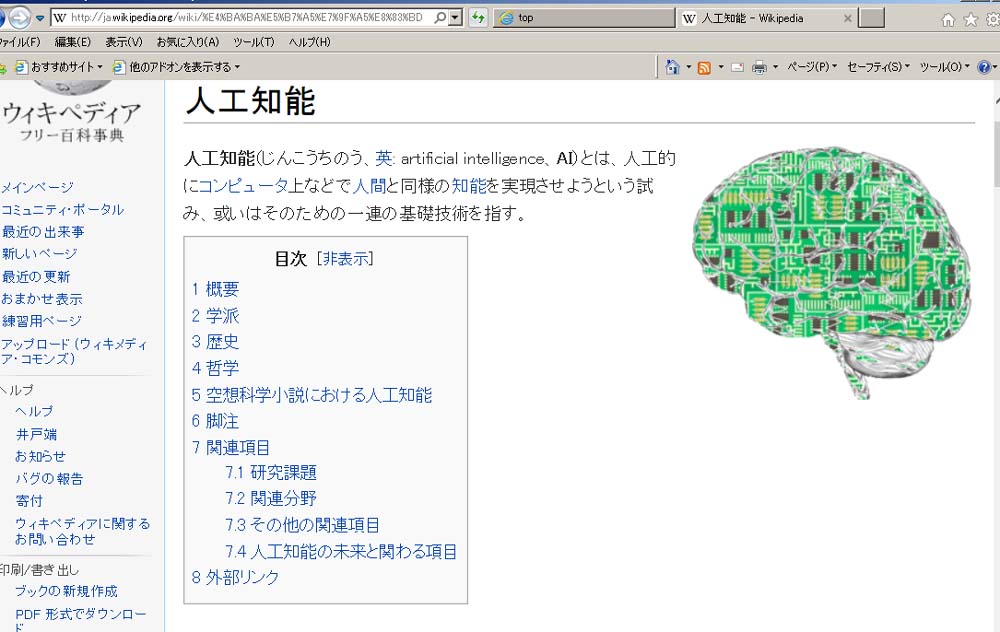Click the Home icon at top right
The width and height of the screenshot is (1000, 632).
tap(948, 20)
